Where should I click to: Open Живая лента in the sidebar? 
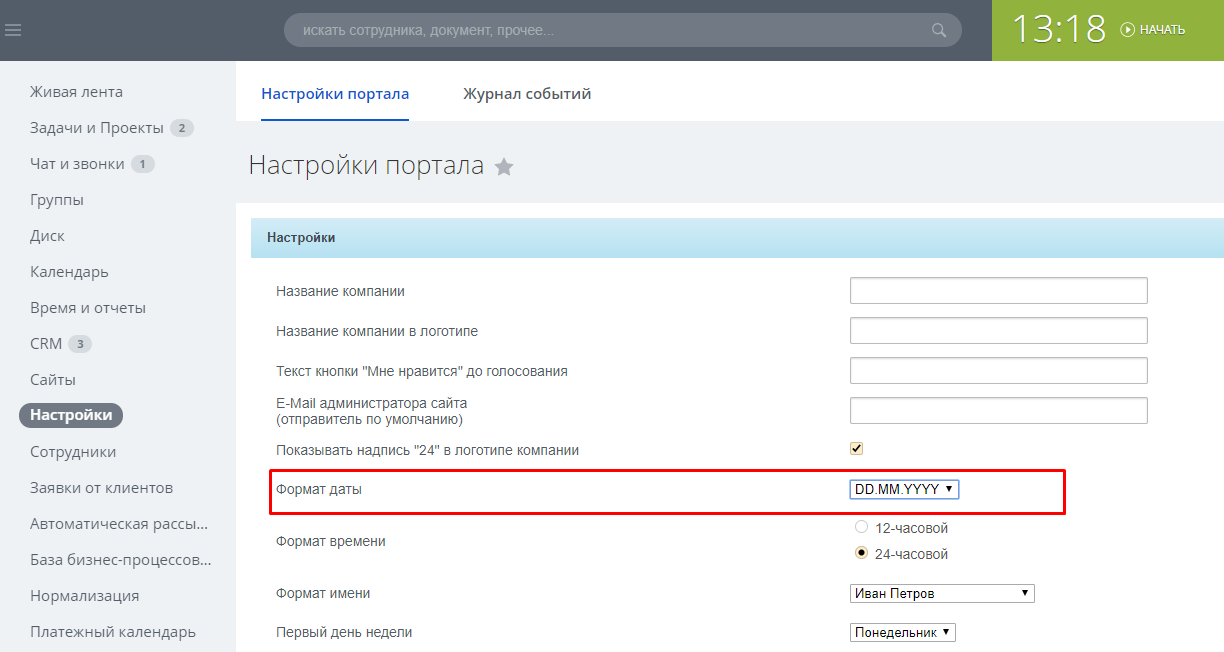tap(77, 92)
